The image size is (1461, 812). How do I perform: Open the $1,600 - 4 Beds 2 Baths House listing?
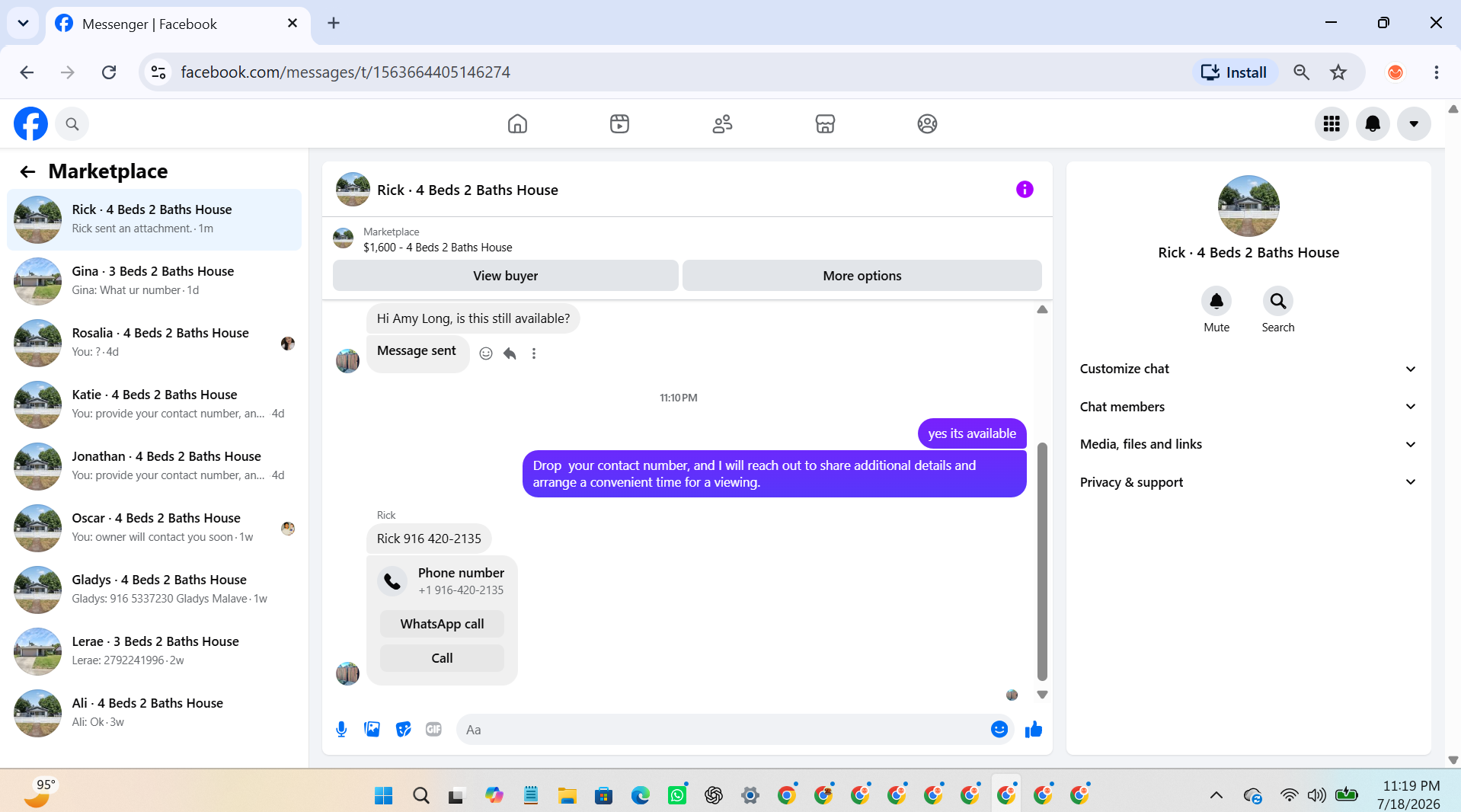(x=438, y=248)
